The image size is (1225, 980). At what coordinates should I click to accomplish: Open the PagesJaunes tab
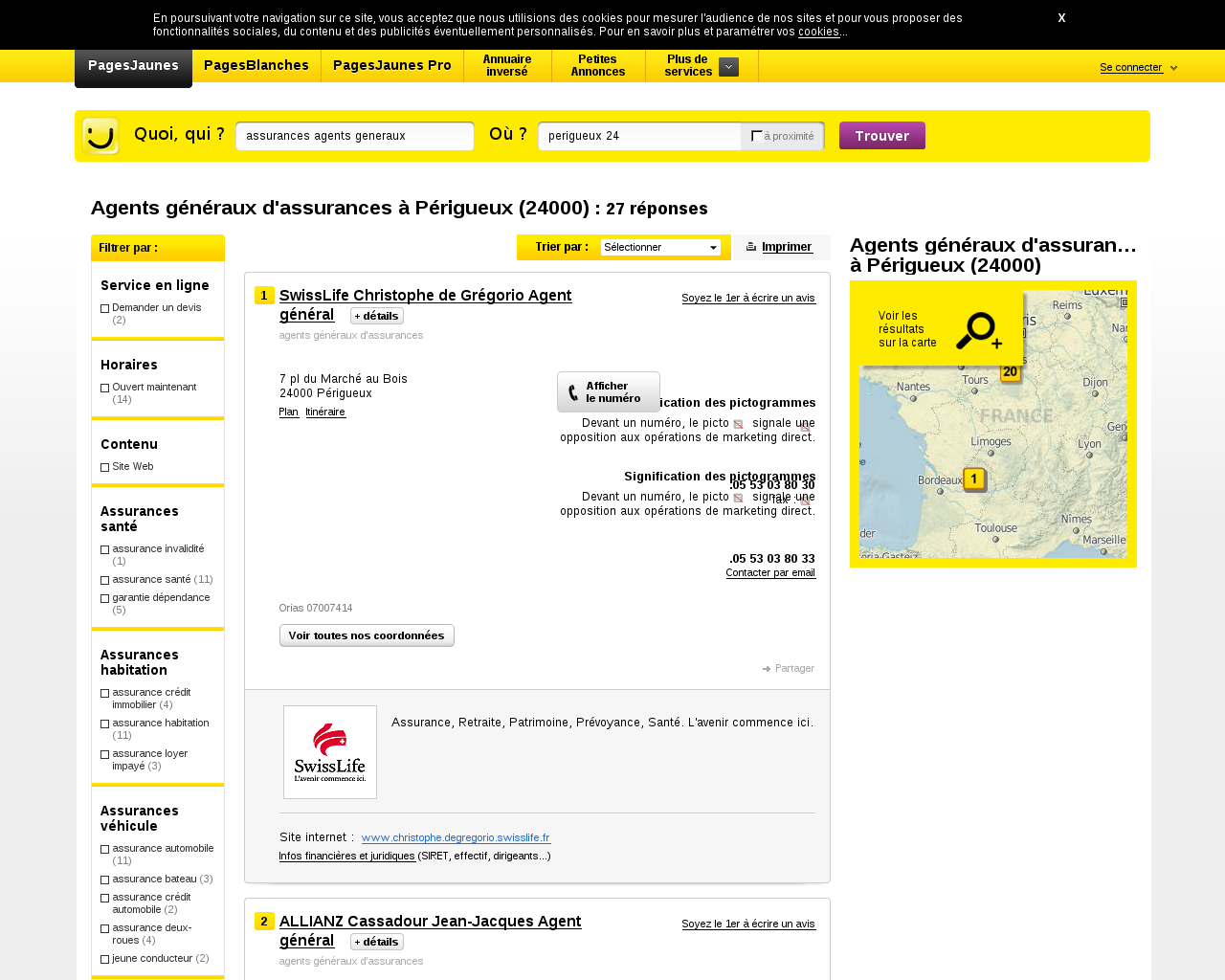[x=133, y=66]
